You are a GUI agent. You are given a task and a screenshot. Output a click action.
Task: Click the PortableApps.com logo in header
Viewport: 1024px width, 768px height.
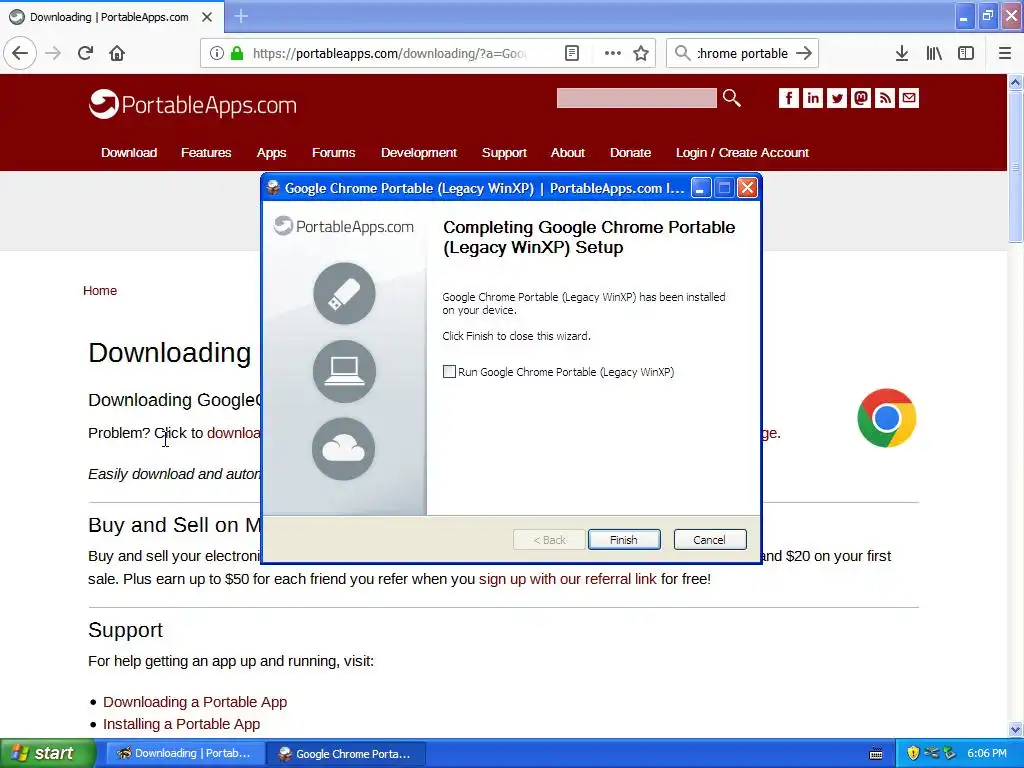tap(193, 104)
